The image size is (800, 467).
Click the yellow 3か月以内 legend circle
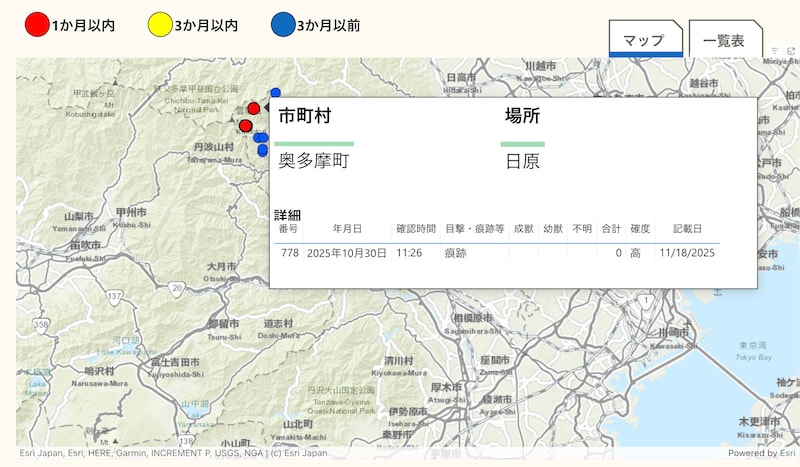coord(159,25)
